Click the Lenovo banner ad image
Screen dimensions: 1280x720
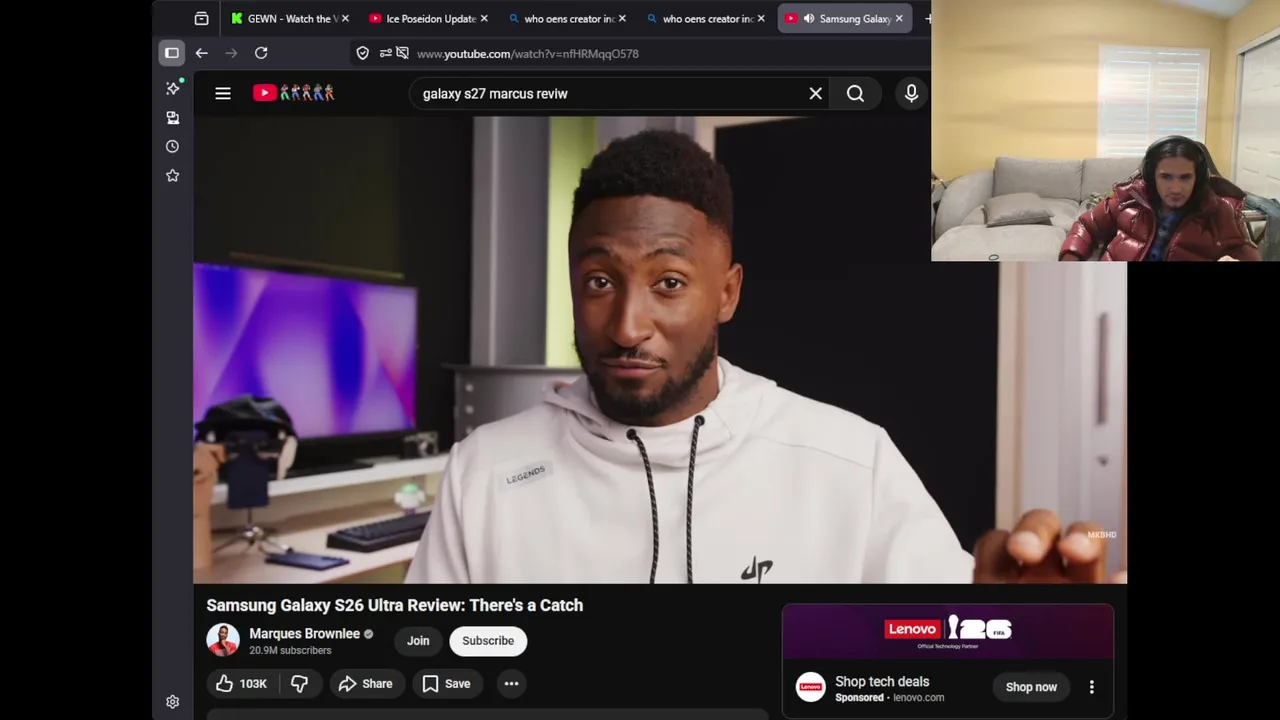pyautogui.click(x=948, y=632)
